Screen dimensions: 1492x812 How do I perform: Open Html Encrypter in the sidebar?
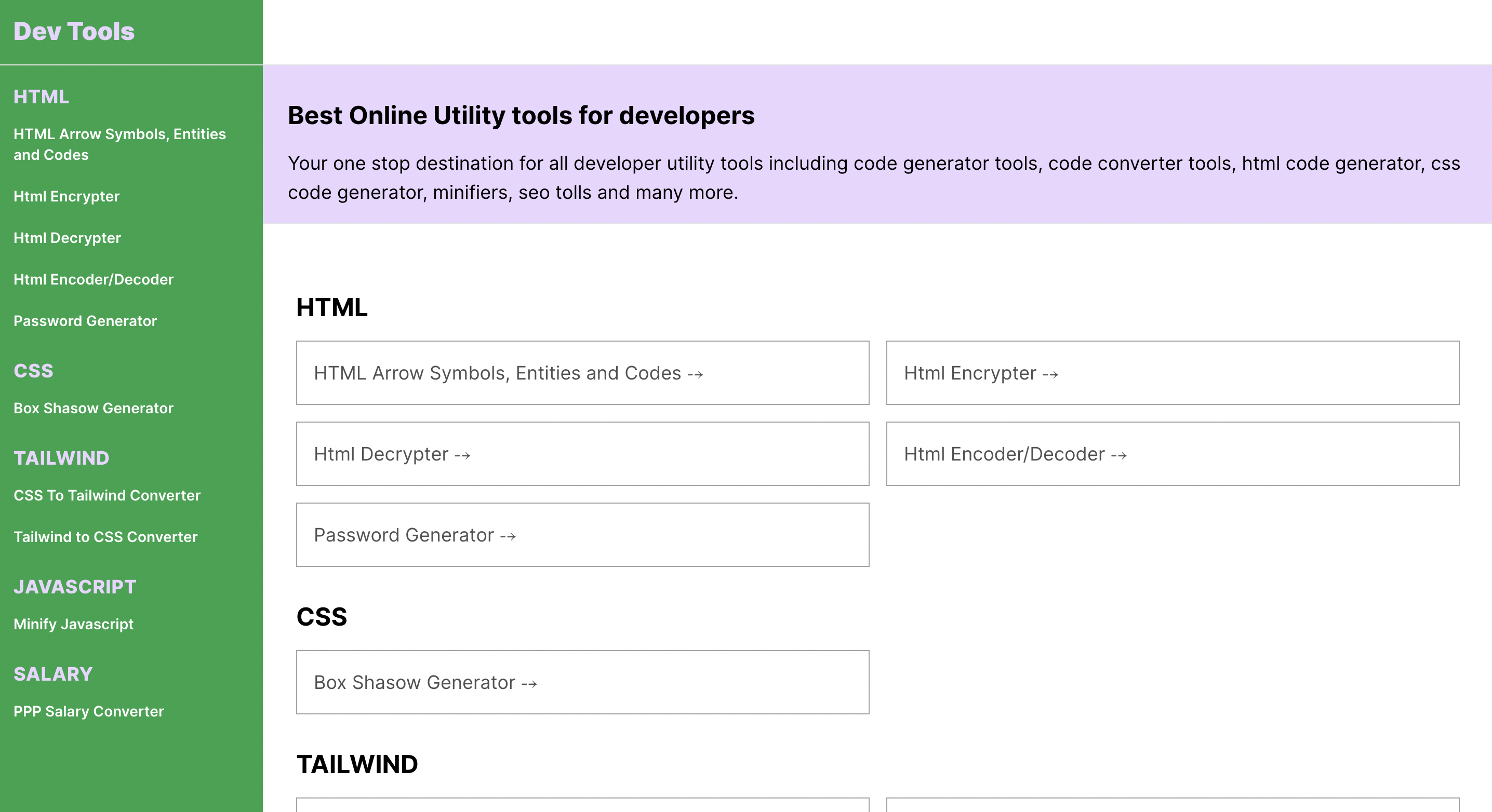click(66, 197)
